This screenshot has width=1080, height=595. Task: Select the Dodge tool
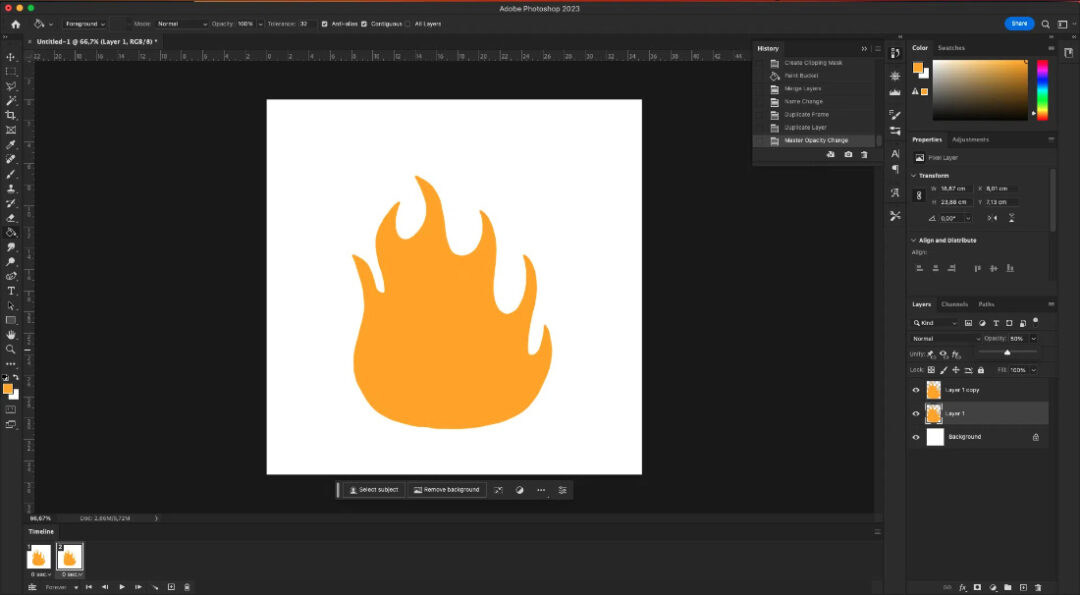click(x=10, y=262)
